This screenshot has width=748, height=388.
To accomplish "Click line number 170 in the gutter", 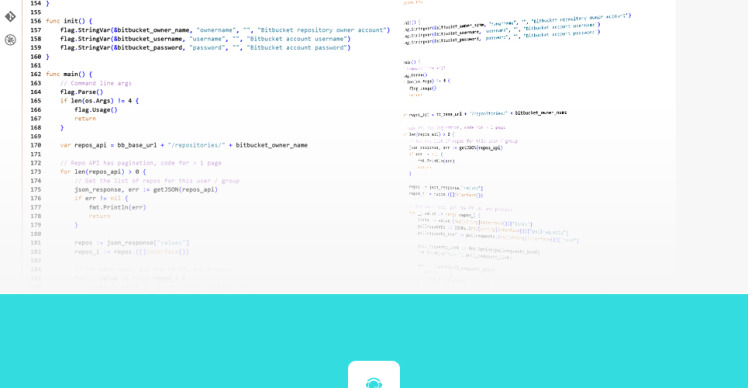I will point(35,145).
